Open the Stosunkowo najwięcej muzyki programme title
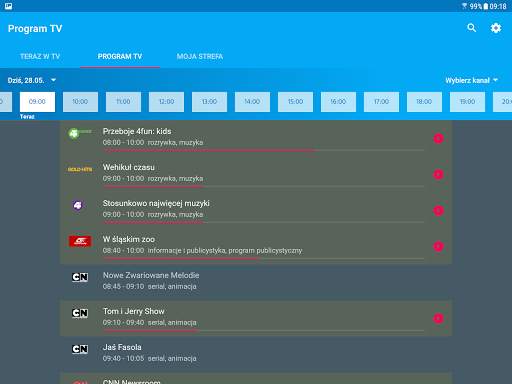 156,203
